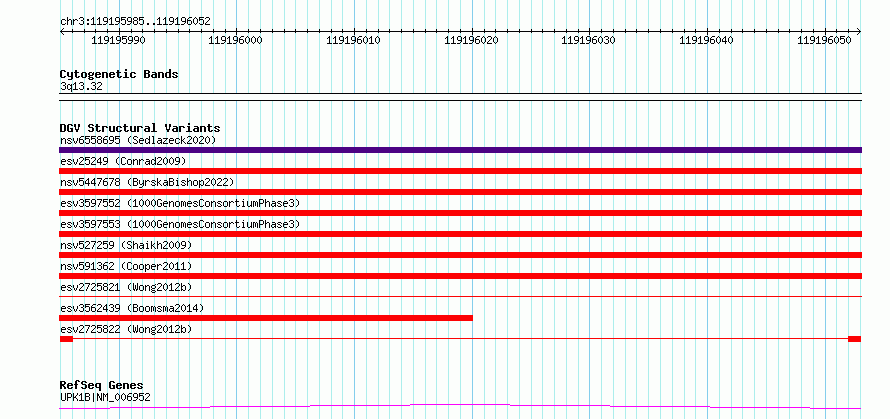Click ruler position 119196020
Image resolution: width=890 pixels, height=419 pixels.
point(472,40)
